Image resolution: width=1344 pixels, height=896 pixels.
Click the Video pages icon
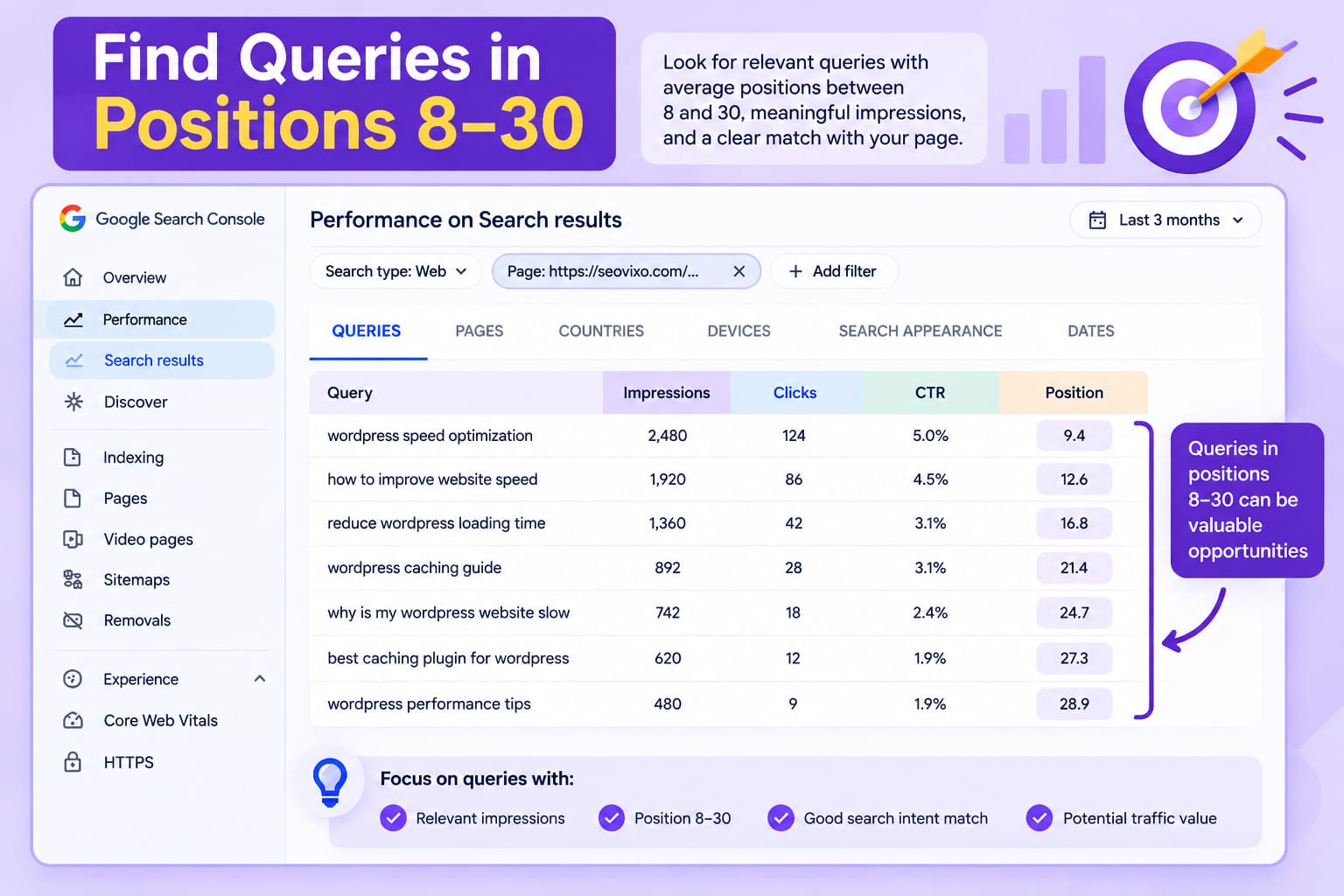click(73, 539)
